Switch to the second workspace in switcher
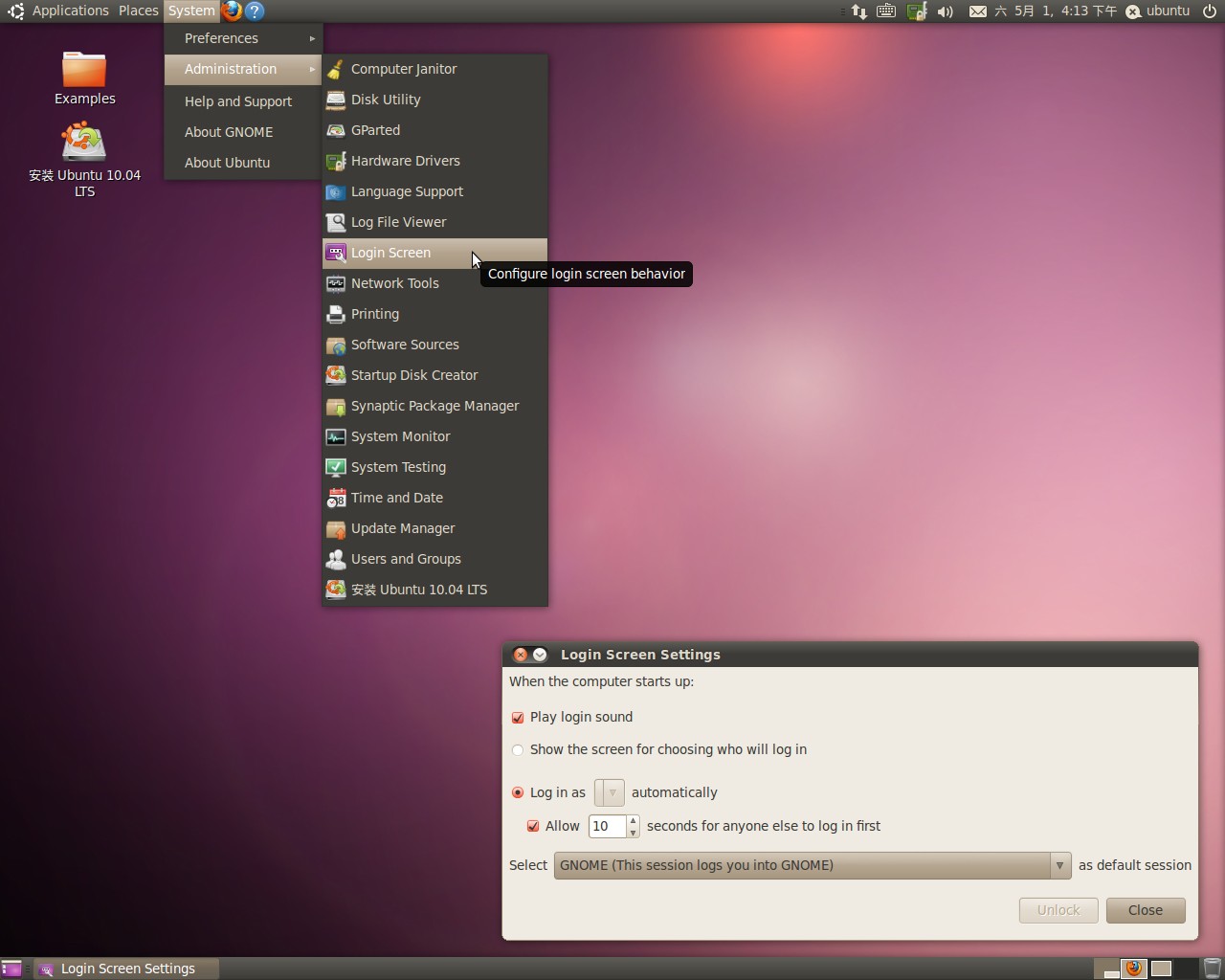The image size is (1225, 980). coord(1134,969)
